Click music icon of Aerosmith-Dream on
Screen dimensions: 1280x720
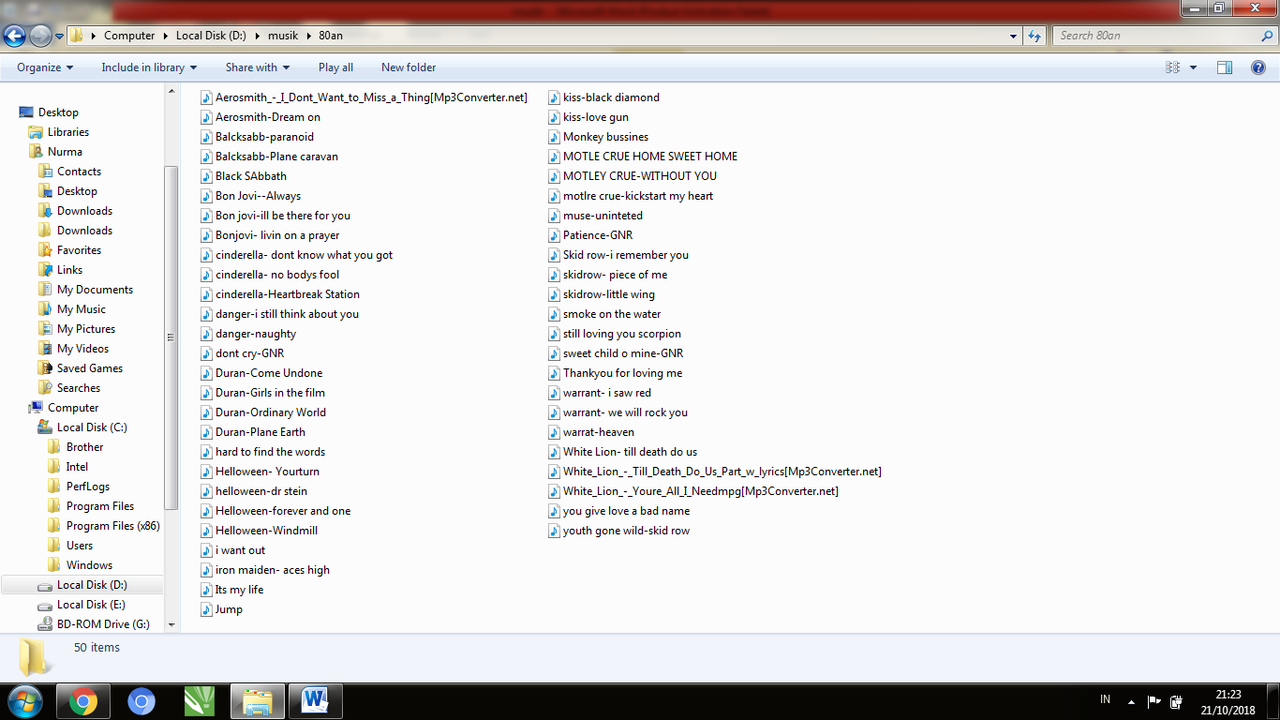click(x=207, y=117)
